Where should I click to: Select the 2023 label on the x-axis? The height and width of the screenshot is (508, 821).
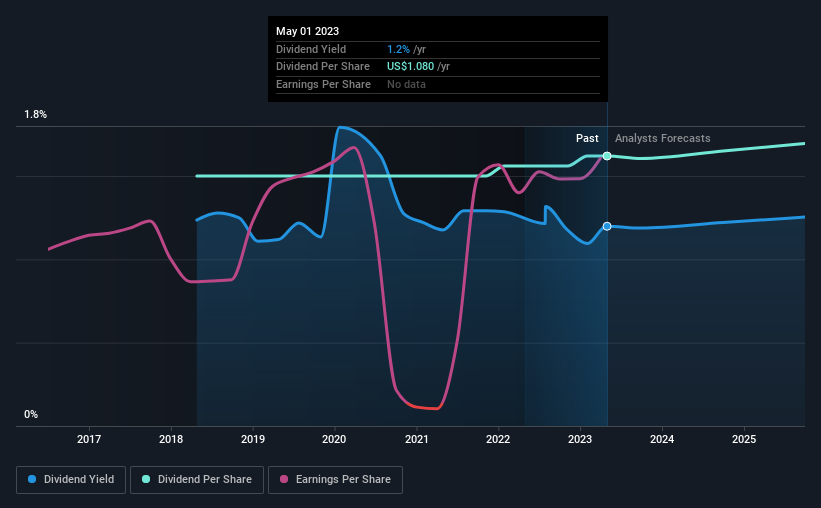(x=580, y=439)
